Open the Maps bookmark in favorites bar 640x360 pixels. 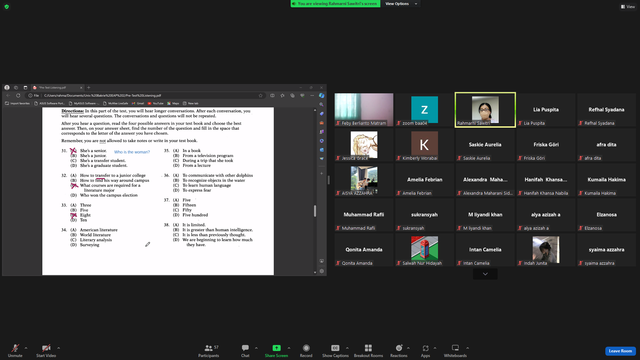click(173, 103)
